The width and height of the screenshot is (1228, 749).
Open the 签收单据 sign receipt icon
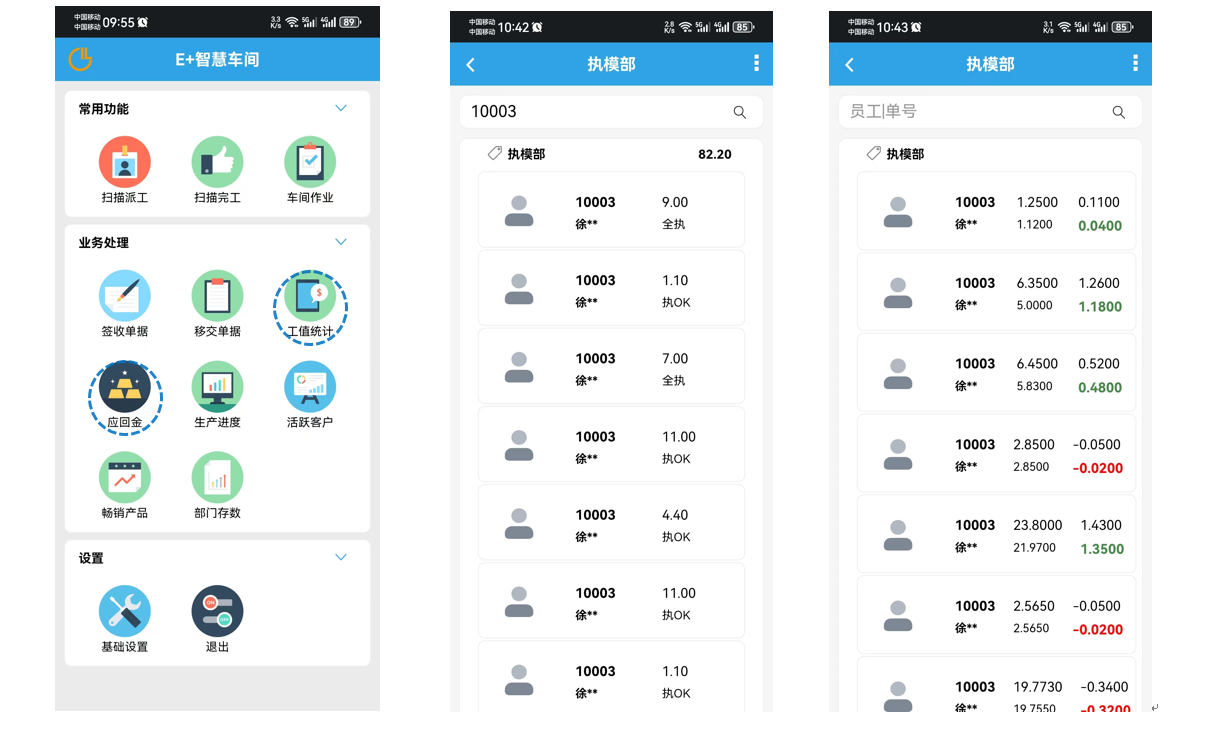(x=124, y=296)
